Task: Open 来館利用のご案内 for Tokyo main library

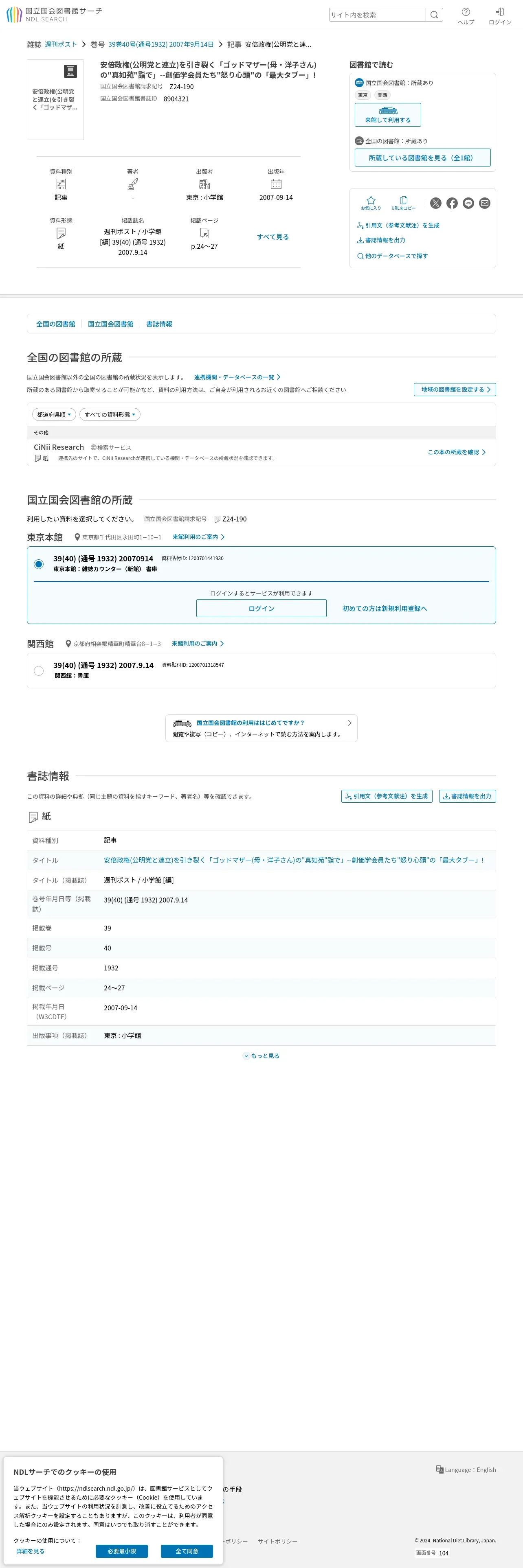Action: pyautogui.click(x=198, y=537)
